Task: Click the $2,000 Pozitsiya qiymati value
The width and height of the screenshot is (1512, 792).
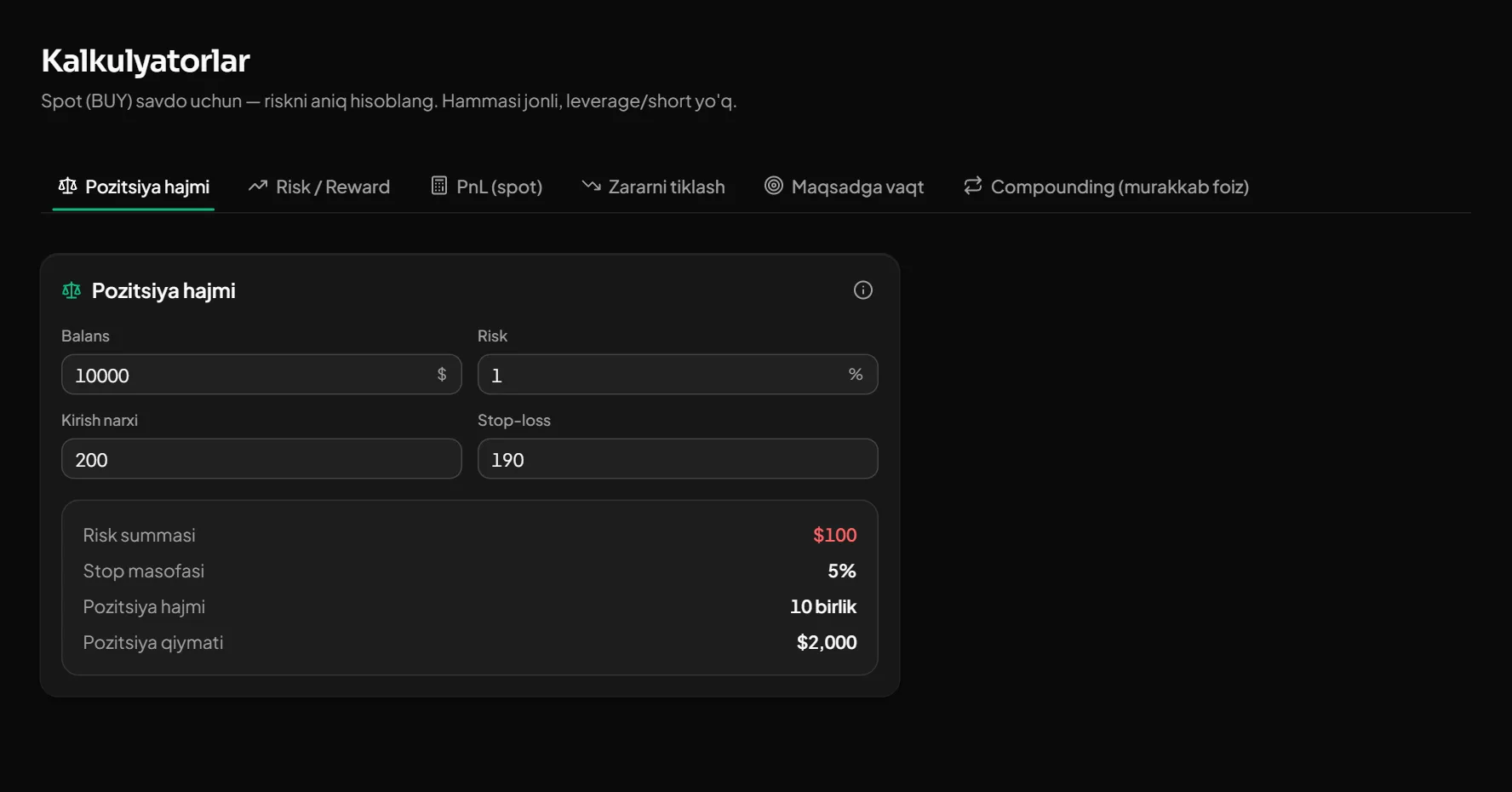Action: (x=827, y=642)
